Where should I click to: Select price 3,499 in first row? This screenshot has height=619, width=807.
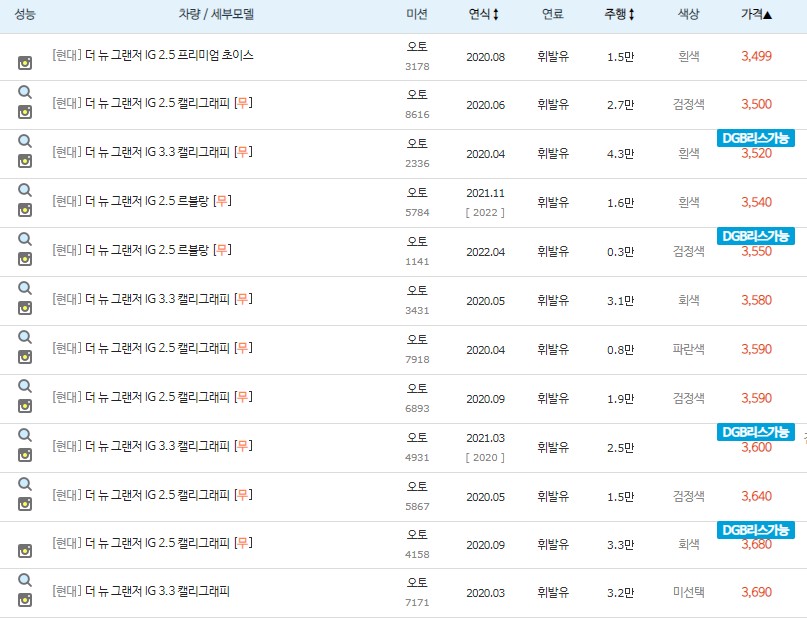pos(756,56)
